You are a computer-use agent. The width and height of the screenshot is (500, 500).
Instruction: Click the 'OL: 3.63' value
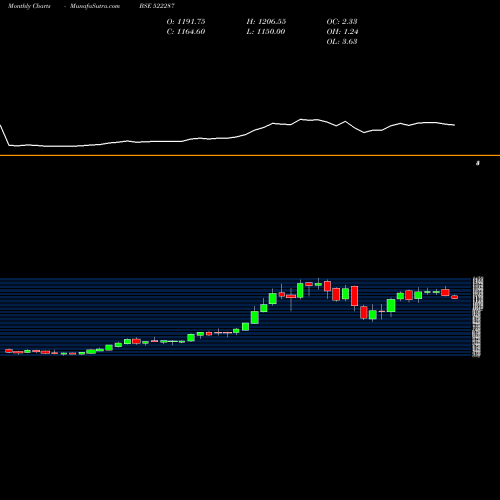click(x=342, y=42)
